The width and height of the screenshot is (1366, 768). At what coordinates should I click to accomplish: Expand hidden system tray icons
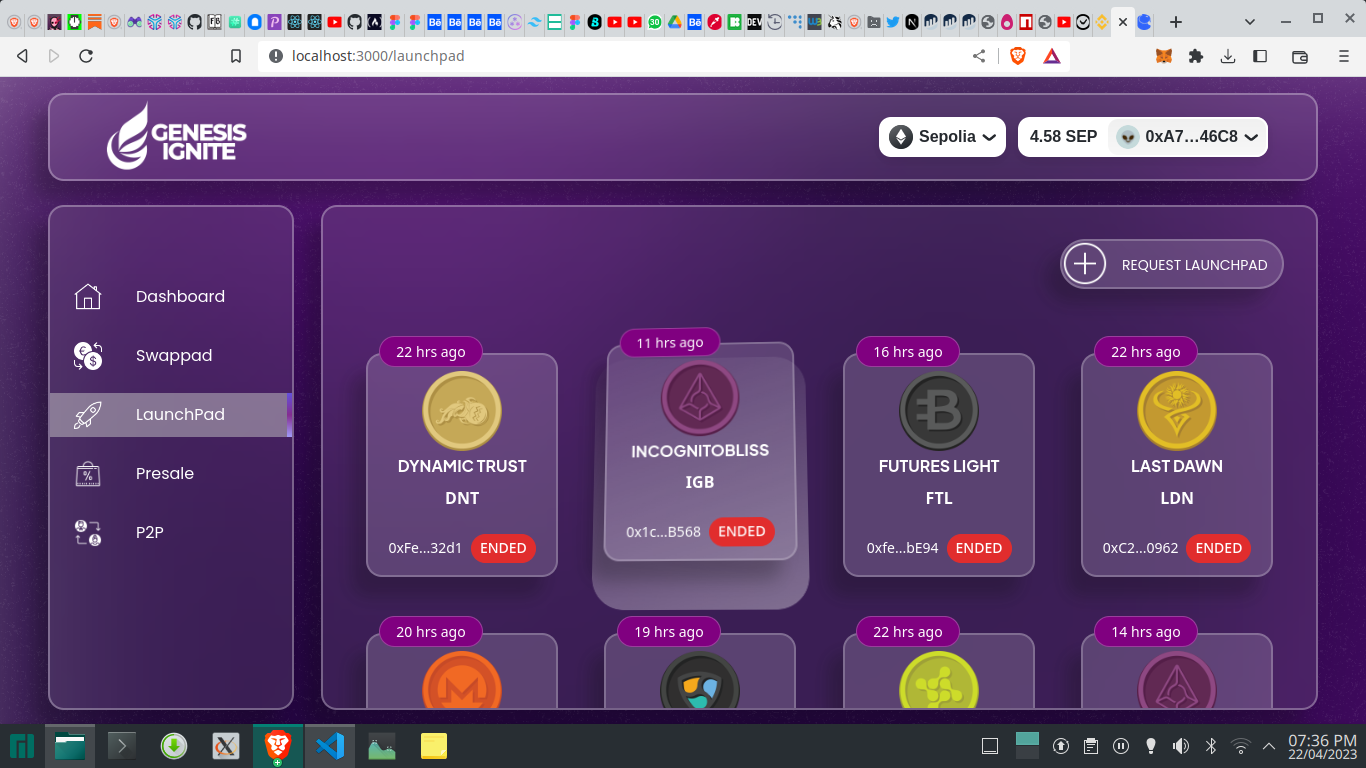click(x=1269, y=746)
